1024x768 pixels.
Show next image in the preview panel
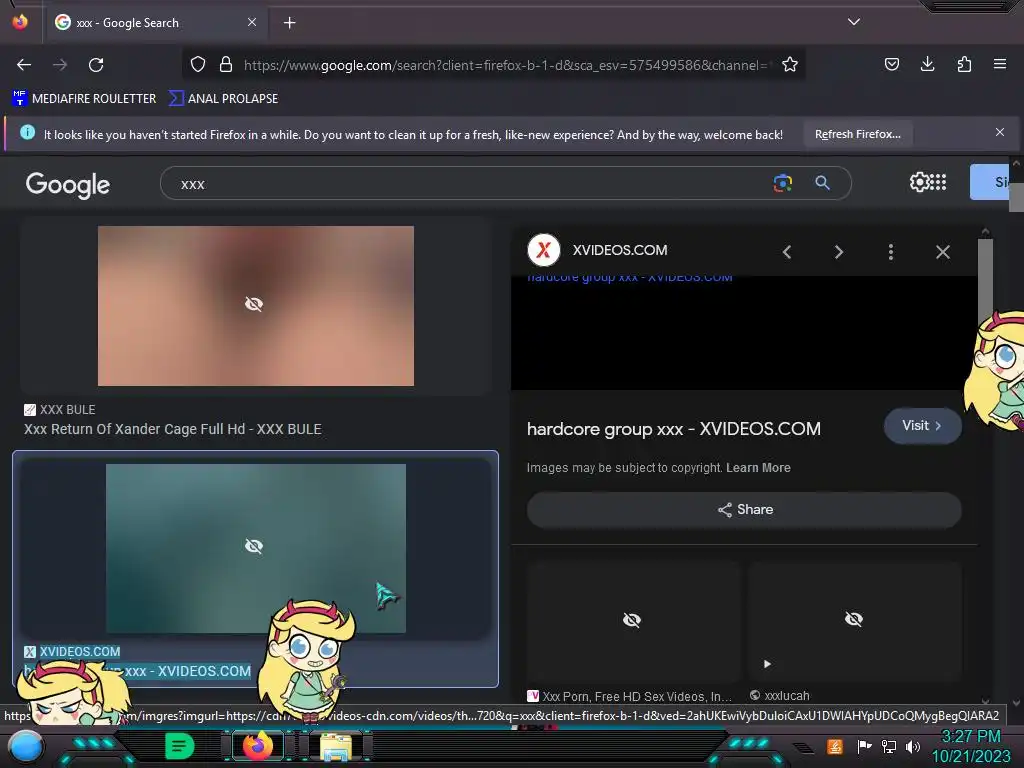pyautogui.click(x=839, y=252)
